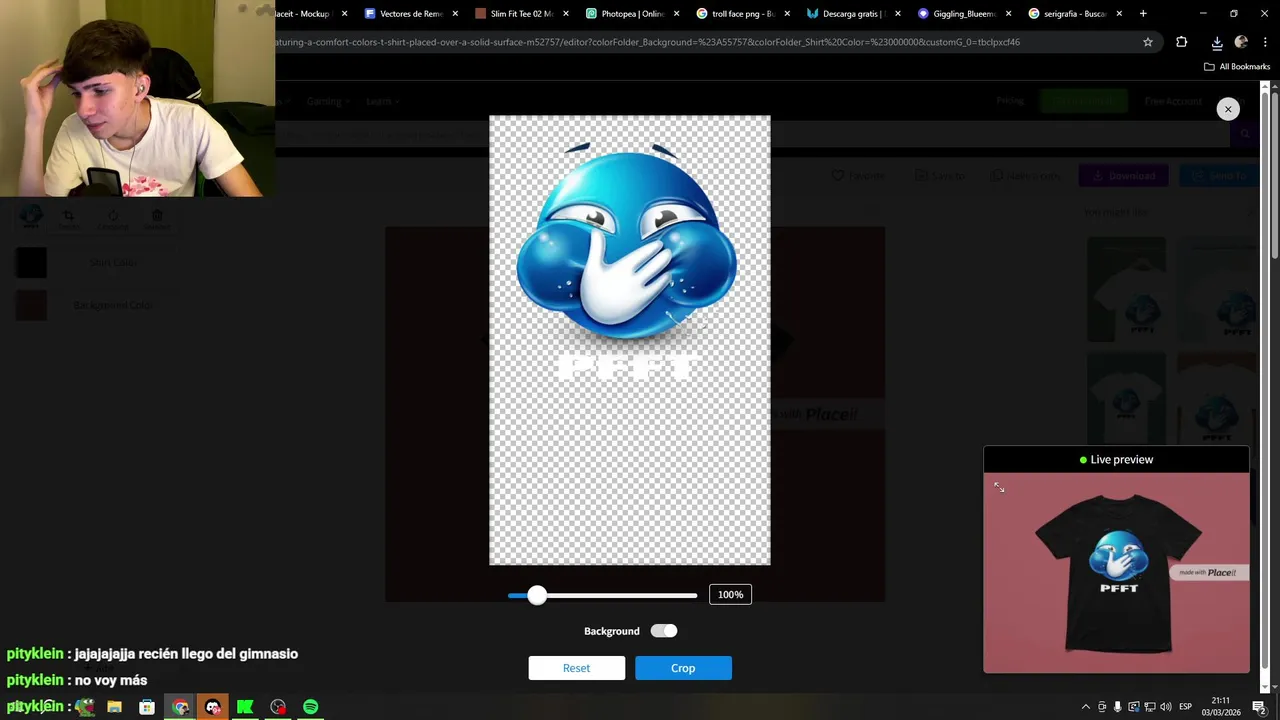Click the browser address bar URL

point(647,42)
